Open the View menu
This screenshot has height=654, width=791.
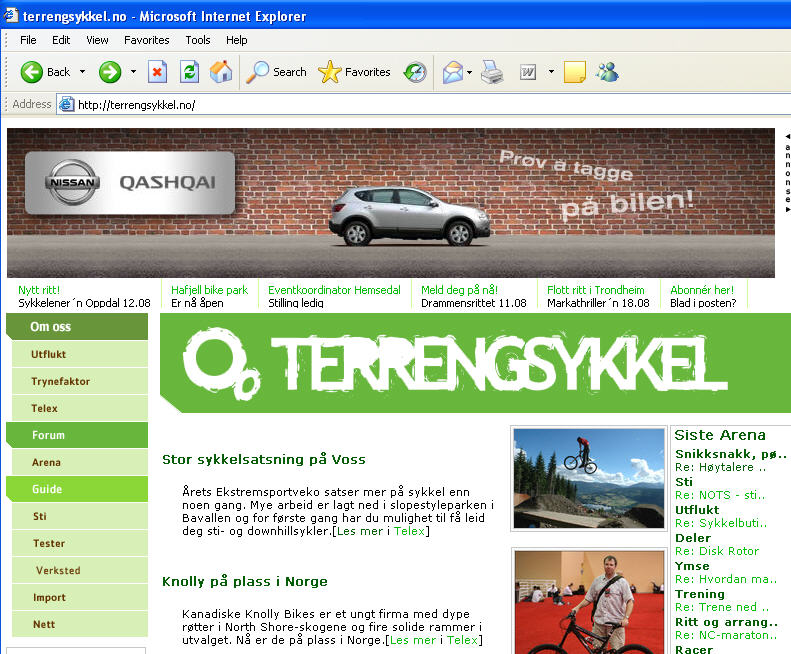coord(97,40)
